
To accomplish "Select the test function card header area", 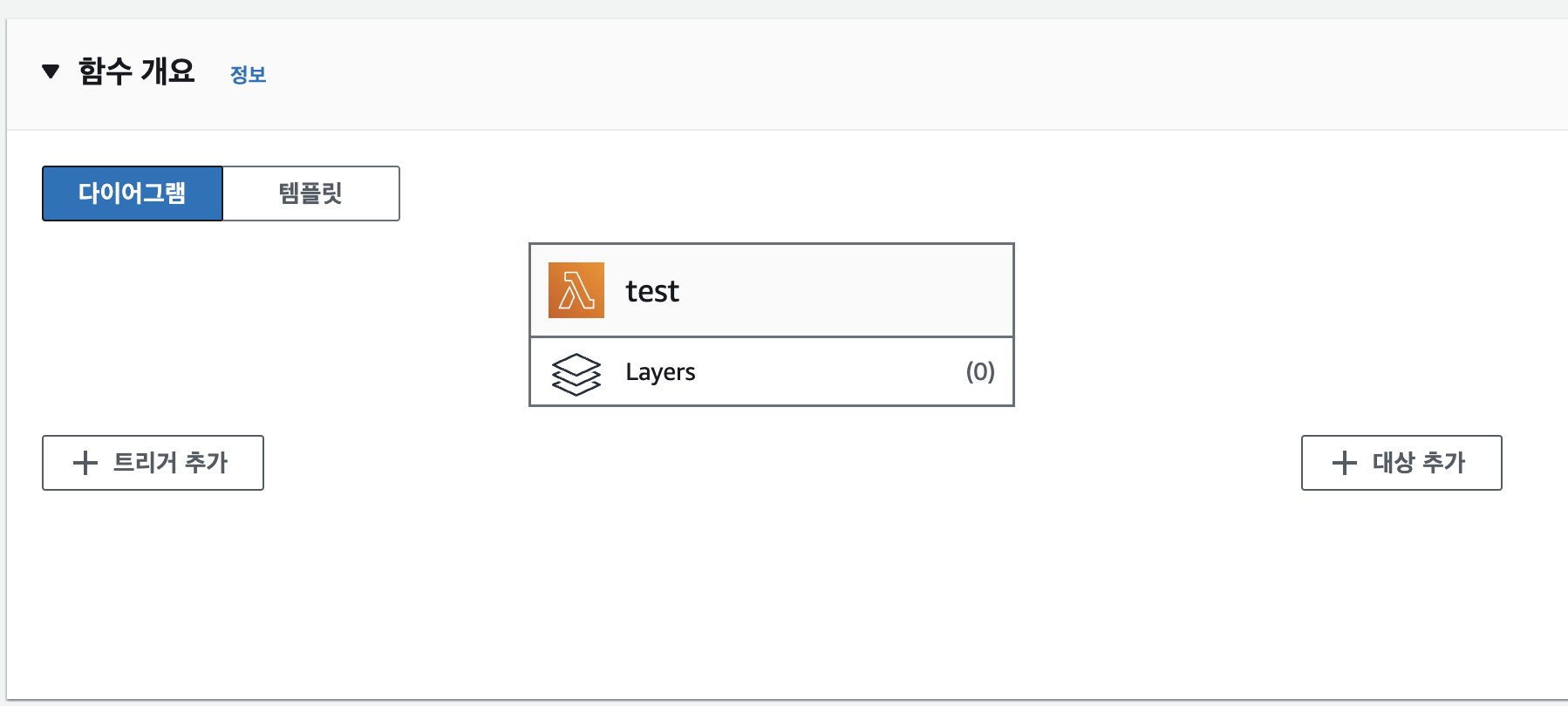I will (x=772, y=290).
